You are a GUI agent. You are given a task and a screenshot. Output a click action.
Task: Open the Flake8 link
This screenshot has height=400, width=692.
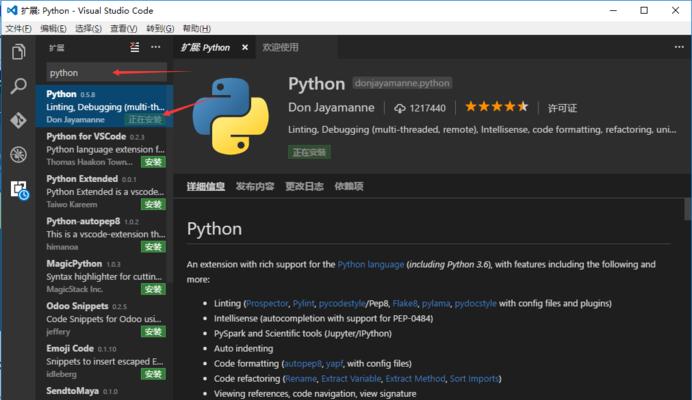[405, 303]
